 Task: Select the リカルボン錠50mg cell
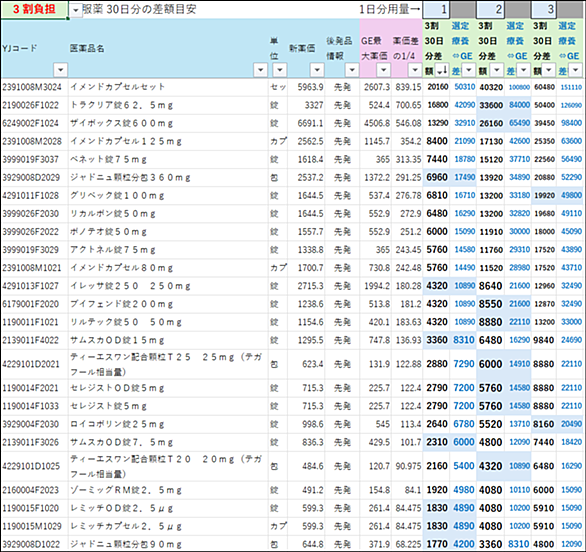pyautogui.click(x=168, y=214)
